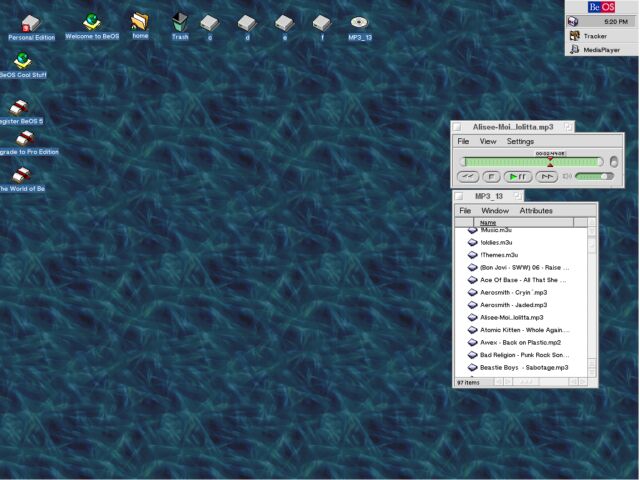Select Ace Of Base file icon
640x480 pixels.
(x=472, y=280)
